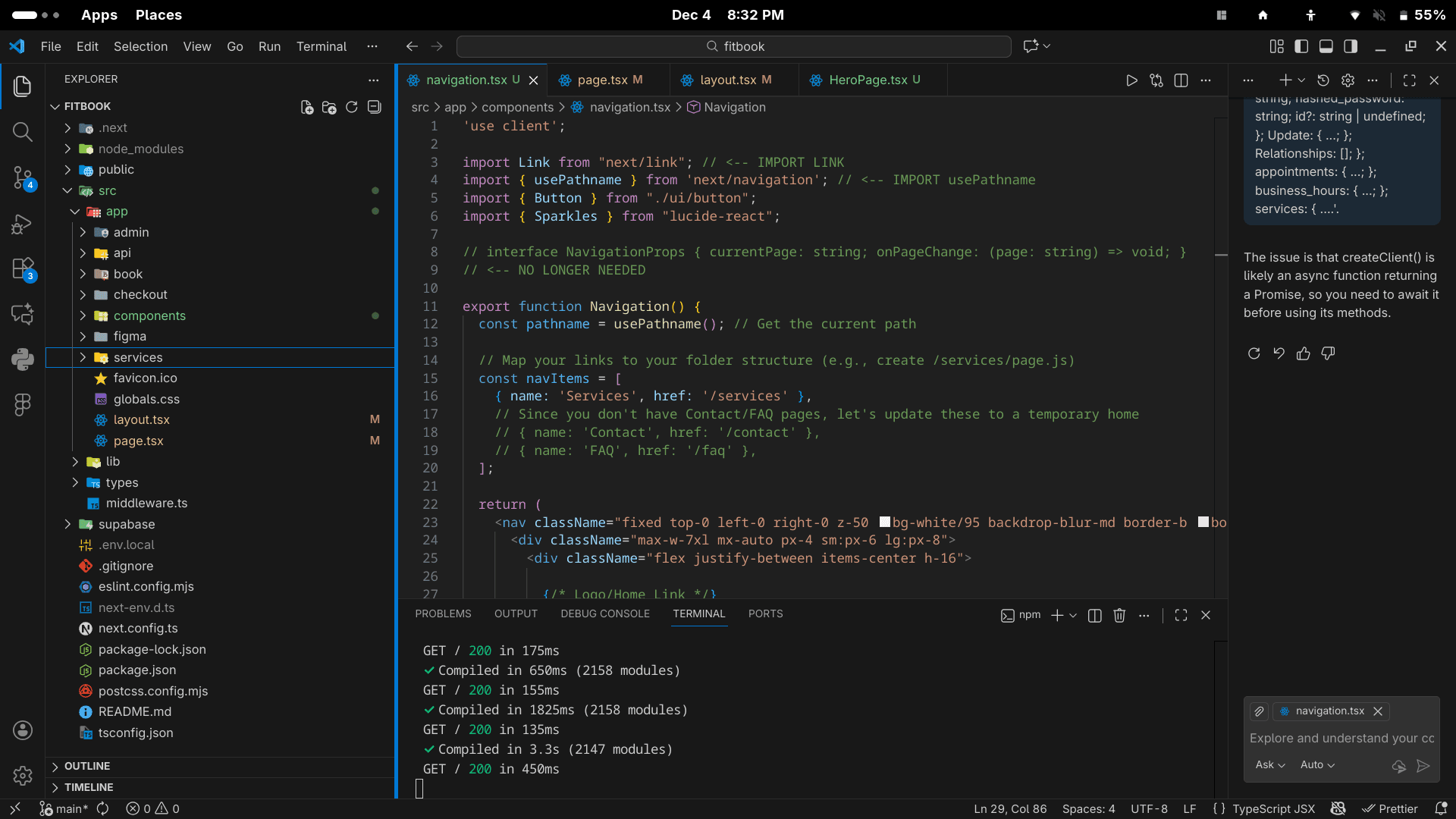Toggle the bottom panel visibility
Image resolution: width=1456 pixels, height=819 pixels.
coord(1326,46)
